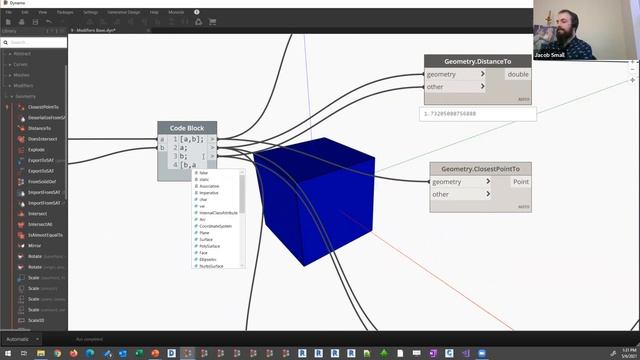Click the Undo toolbar icon

click(x=49, y=22)
